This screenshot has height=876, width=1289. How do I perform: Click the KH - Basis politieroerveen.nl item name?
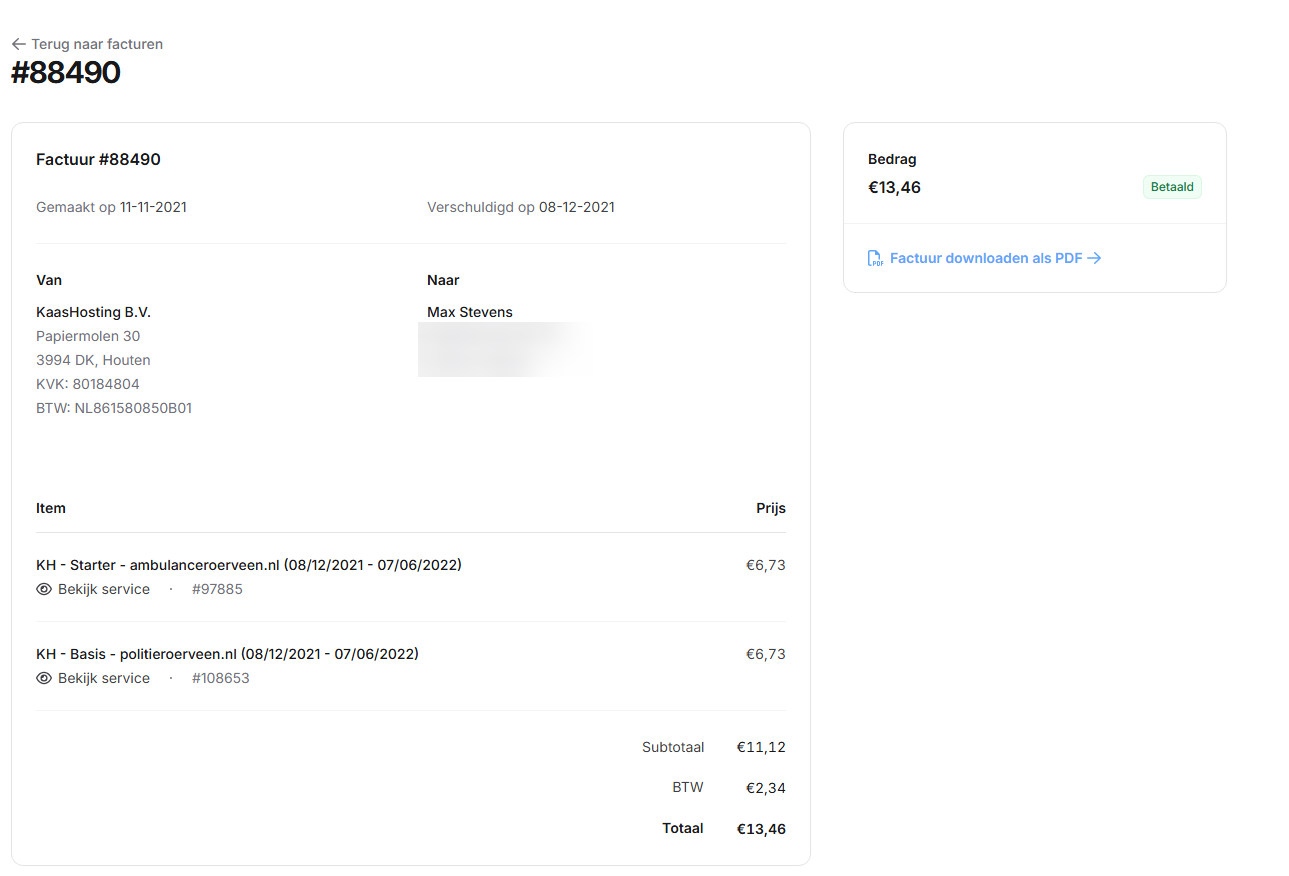(227, 654)
